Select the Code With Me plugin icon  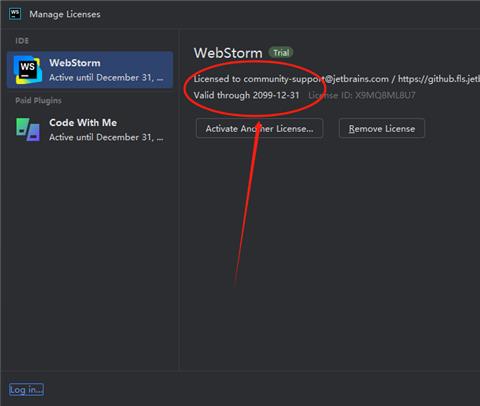(28, 130)
